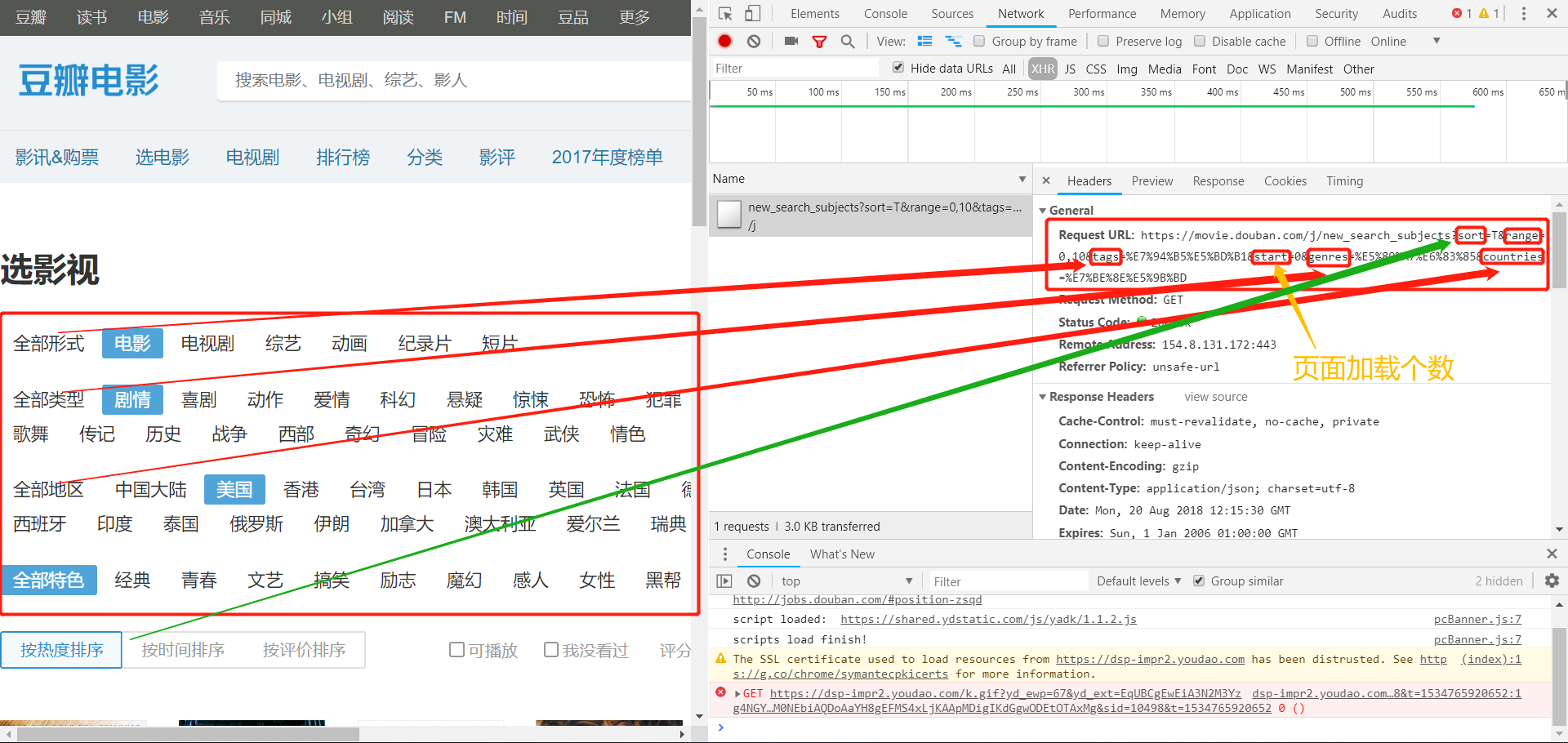Choose 中国大陆 region tag
1568x743 pixels.
[151, 490]
